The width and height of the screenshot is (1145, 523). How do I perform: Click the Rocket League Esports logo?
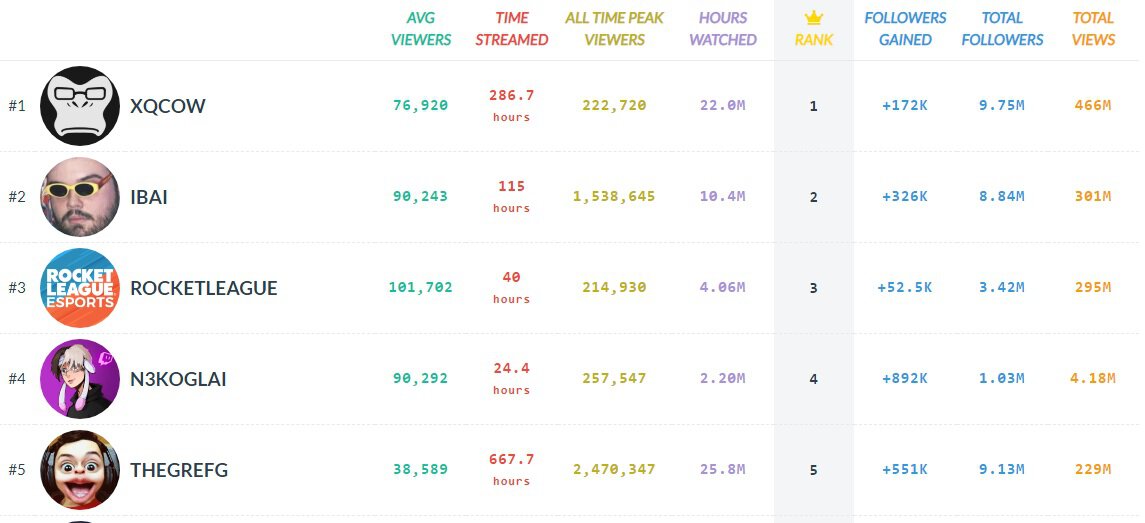click(x=80, y=288)
